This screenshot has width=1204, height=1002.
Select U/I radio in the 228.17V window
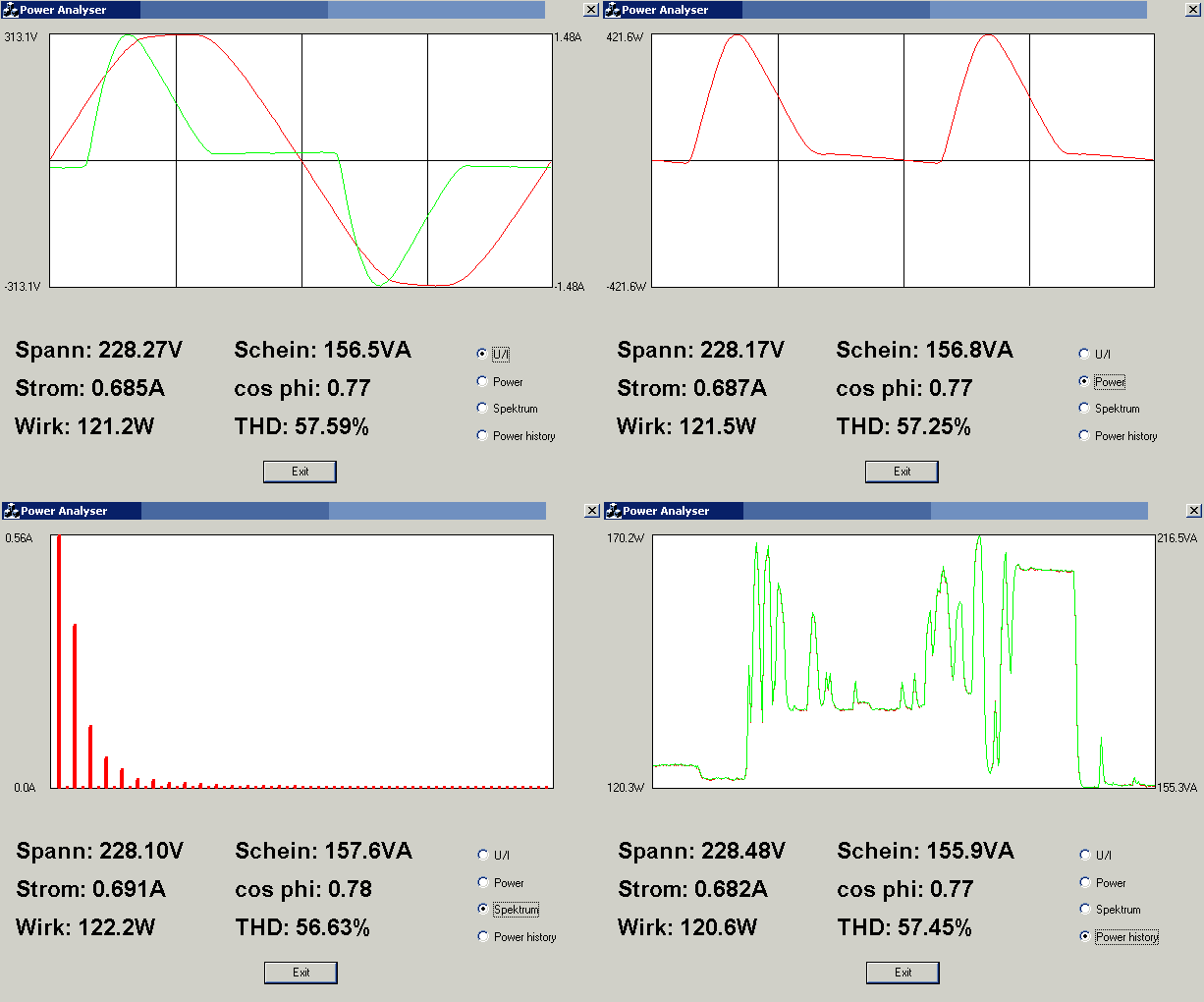(x=1083, y=354)
